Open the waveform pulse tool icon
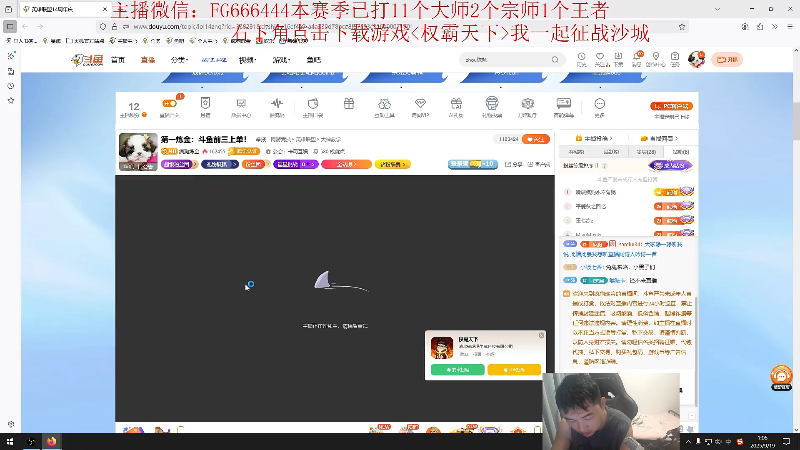 tap(277, 104)
